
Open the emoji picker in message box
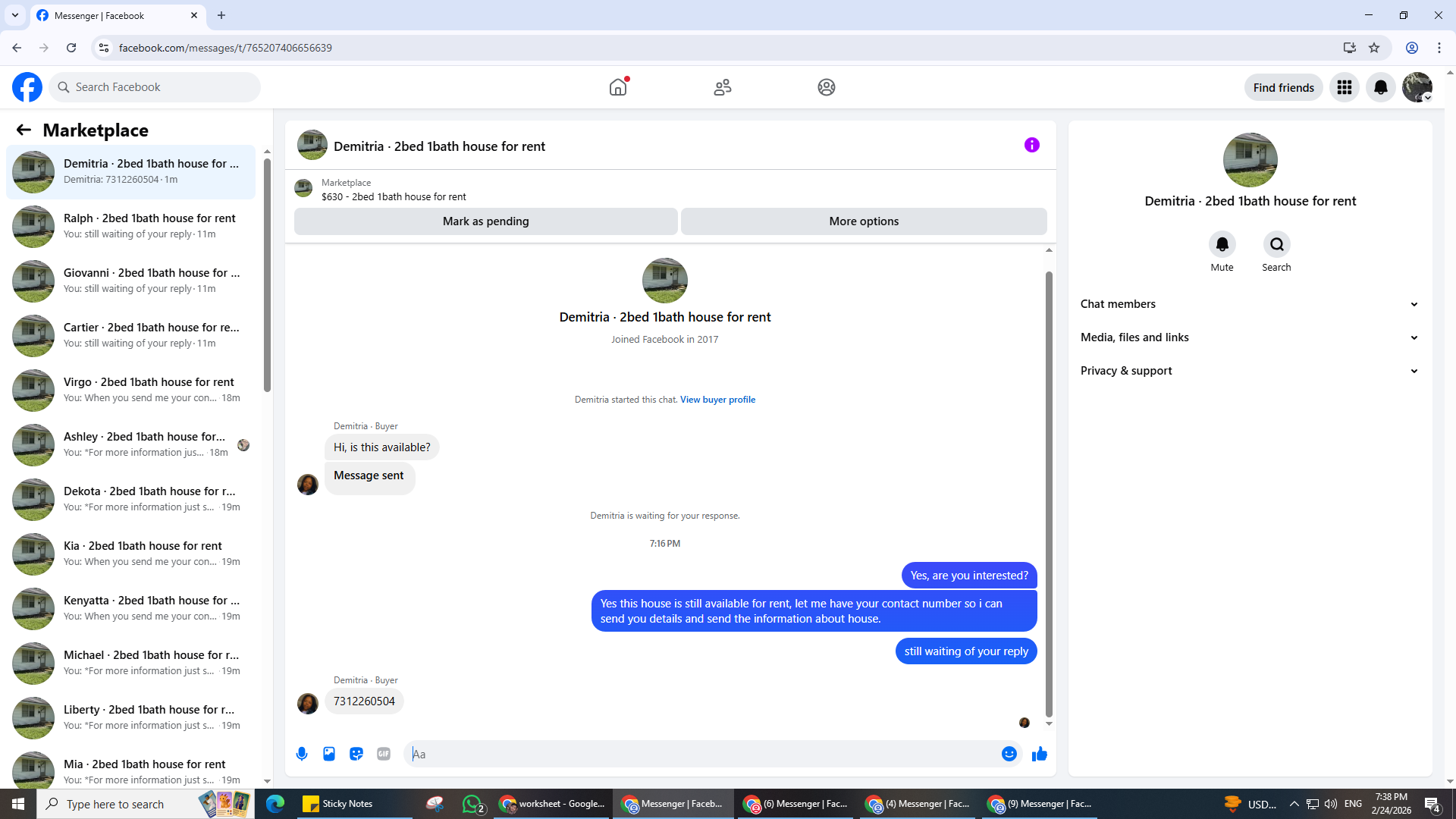(1009, 754)
